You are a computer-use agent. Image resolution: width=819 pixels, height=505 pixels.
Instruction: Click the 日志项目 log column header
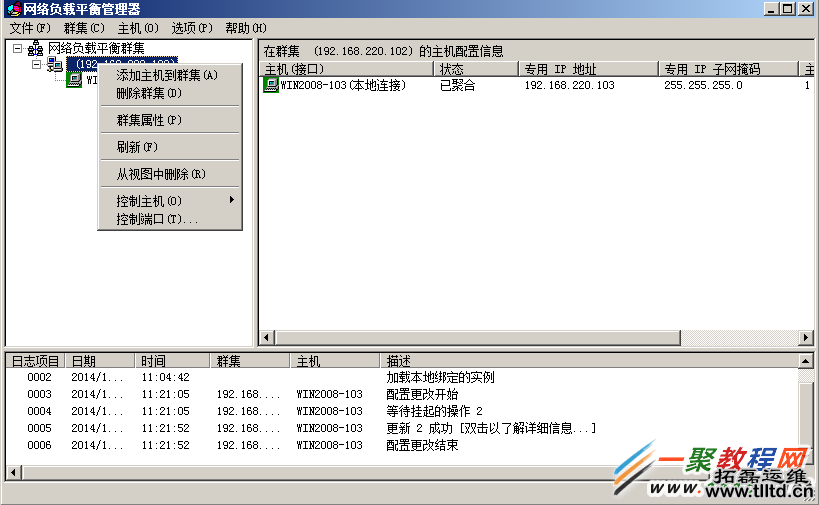click(36, 361)
